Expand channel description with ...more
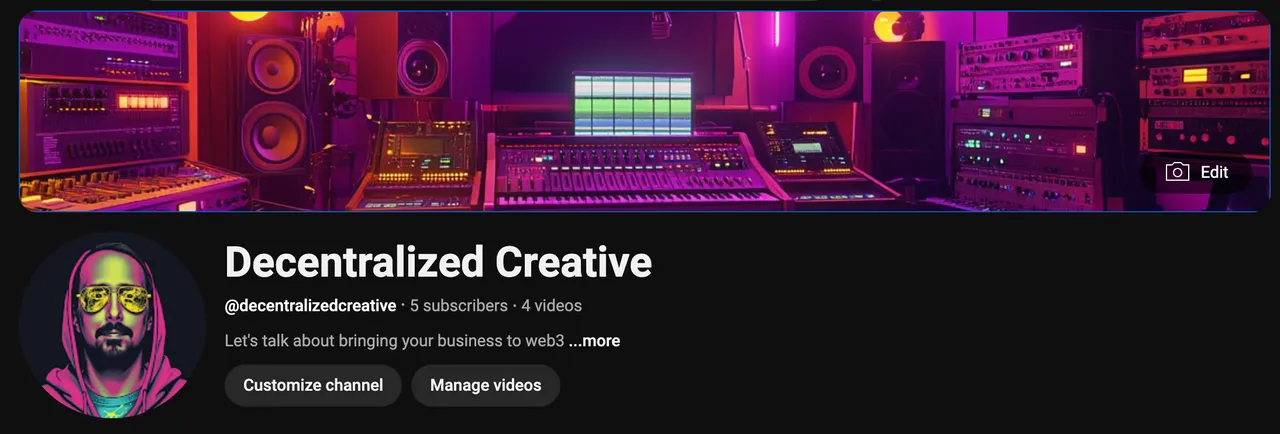This screenshot has width=1280, height=434. tap(594, 341)
